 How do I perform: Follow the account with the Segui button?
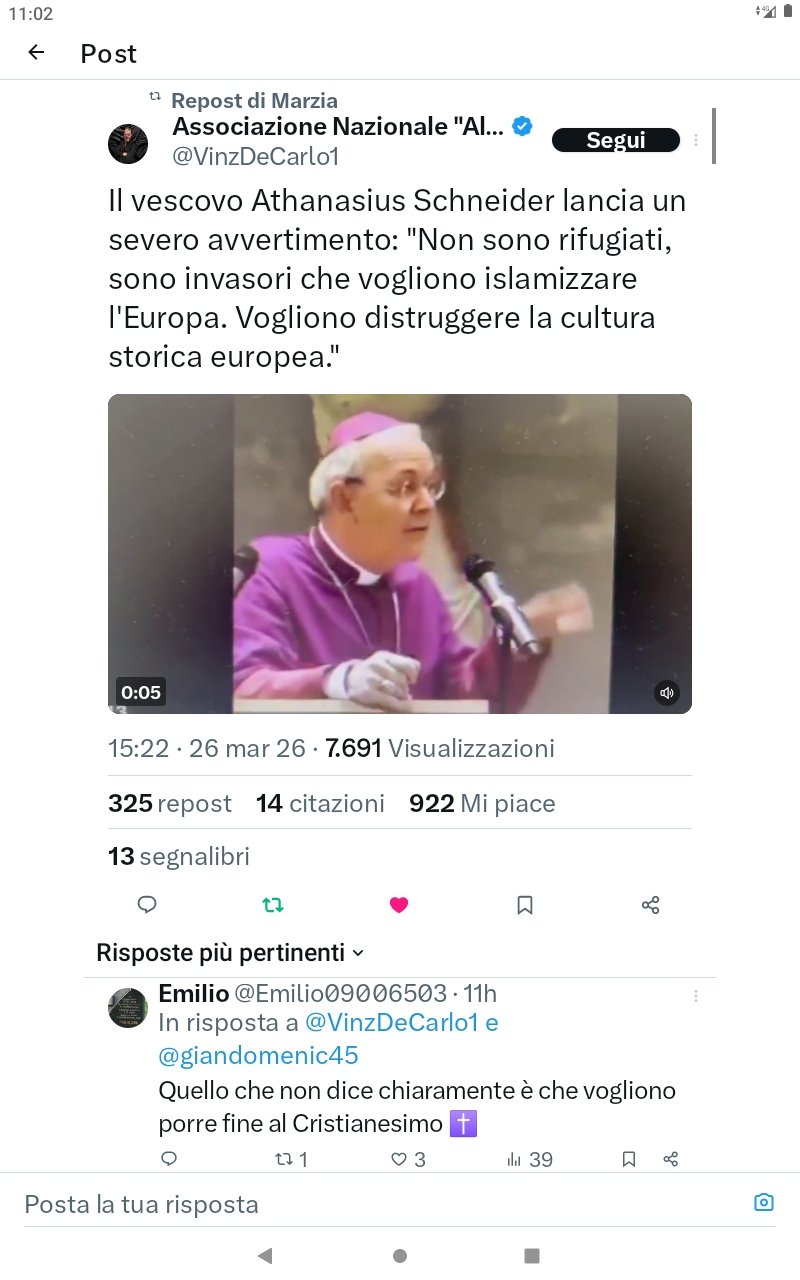(616, 141)
